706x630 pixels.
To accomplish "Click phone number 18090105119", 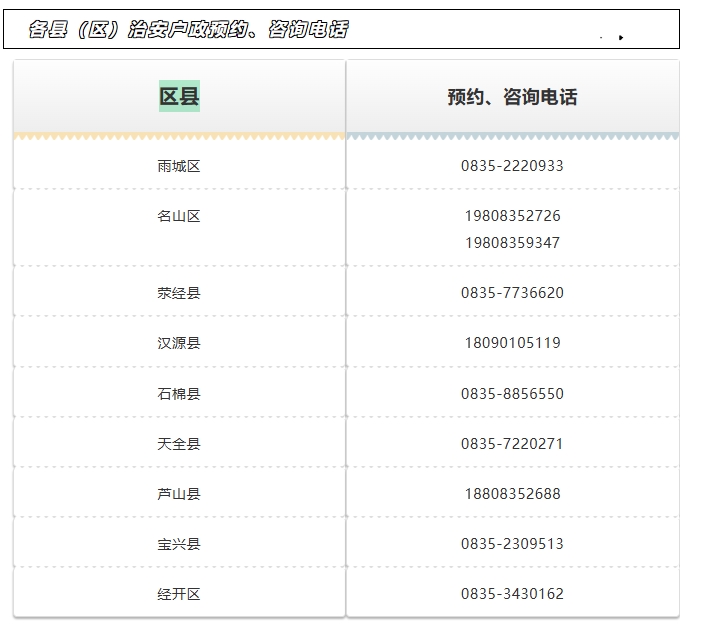I will pyautogui.click(x=512, y=343).
